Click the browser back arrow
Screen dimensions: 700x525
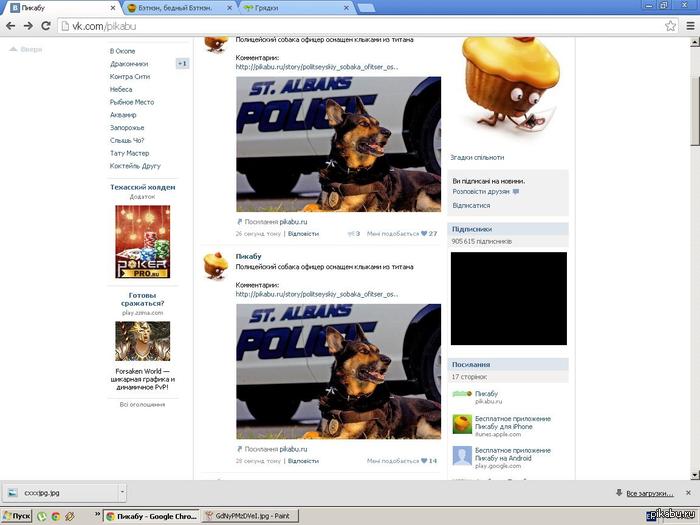(10, 25)
